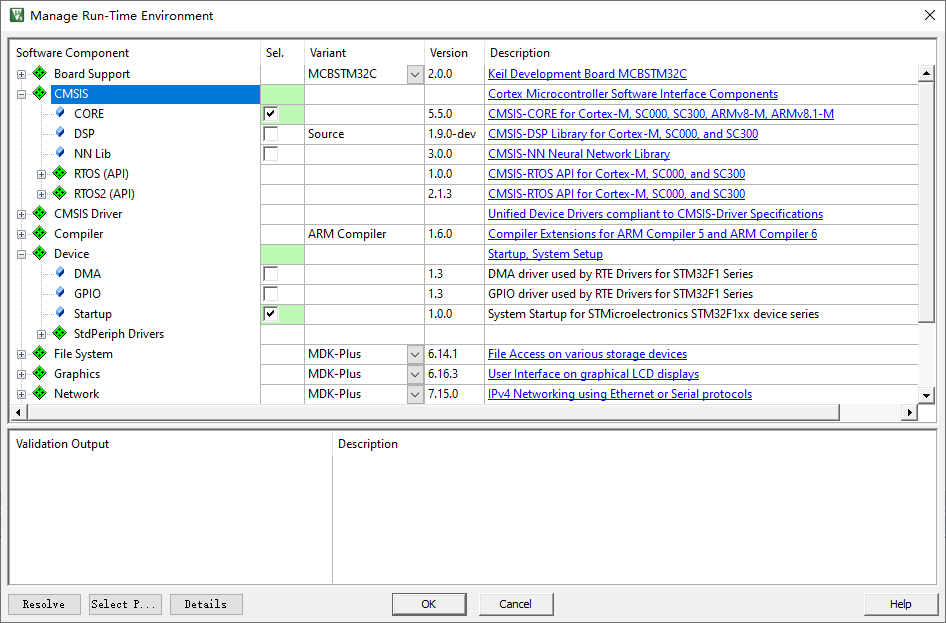Open the Network MDK-Plus variant dropdown
This screenshot has width=946, height=623.
coord(415,394)
